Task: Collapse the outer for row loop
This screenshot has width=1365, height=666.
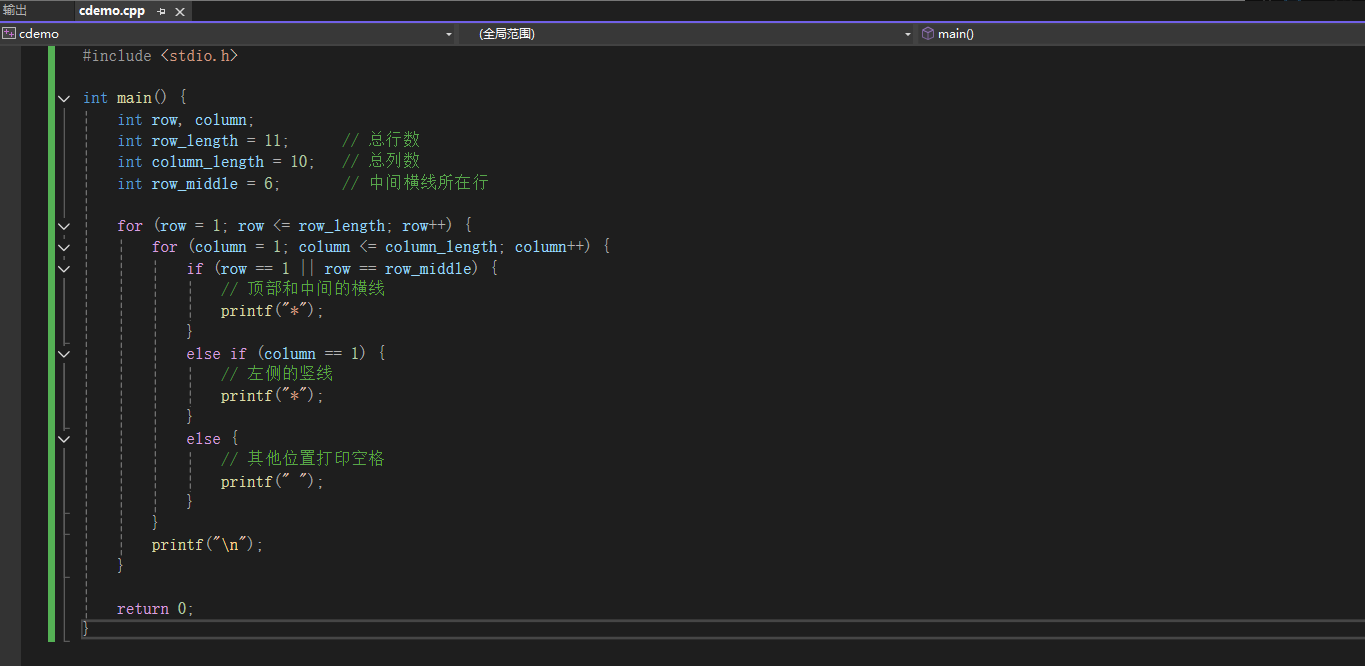Action: point(64,226)
